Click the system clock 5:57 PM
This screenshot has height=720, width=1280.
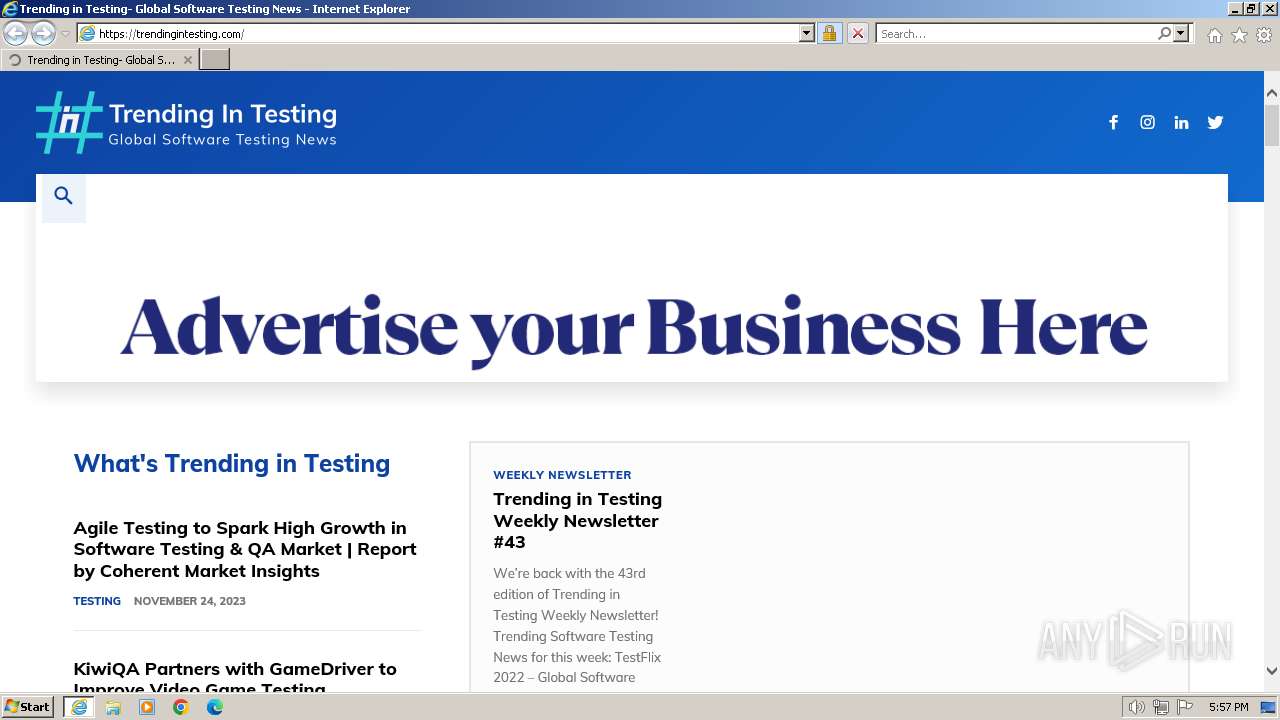pos(1228,707)
